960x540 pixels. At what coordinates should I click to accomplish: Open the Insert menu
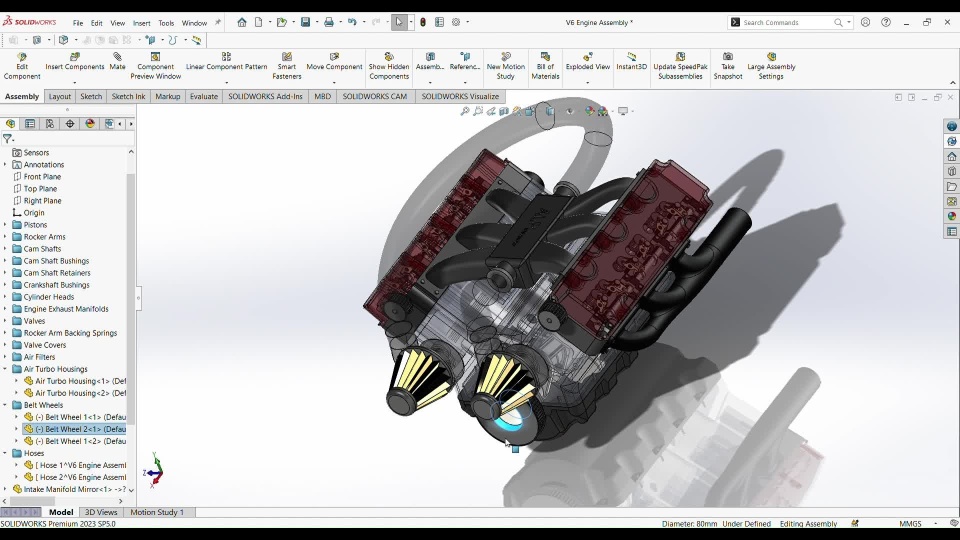coord(141,23)
